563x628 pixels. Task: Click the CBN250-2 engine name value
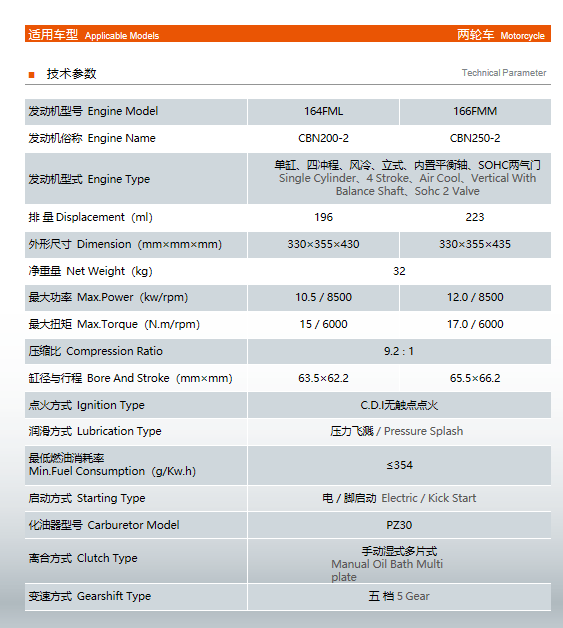click(475, 138)
